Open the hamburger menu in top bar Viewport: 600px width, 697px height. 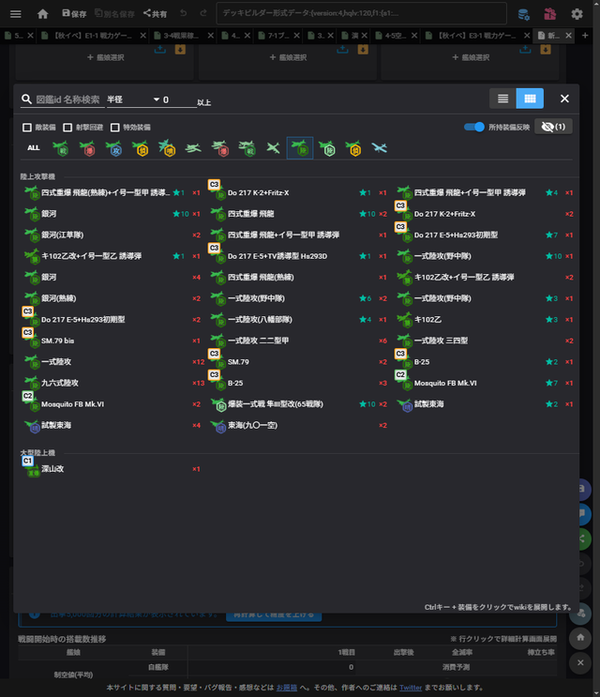15,14
